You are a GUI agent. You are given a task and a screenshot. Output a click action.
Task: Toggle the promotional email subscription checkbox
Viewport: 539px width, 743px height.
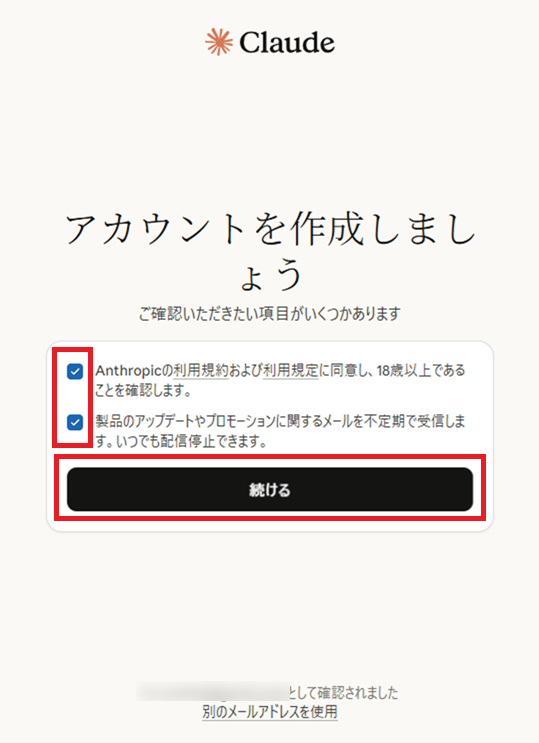click(x=75, y=422)
